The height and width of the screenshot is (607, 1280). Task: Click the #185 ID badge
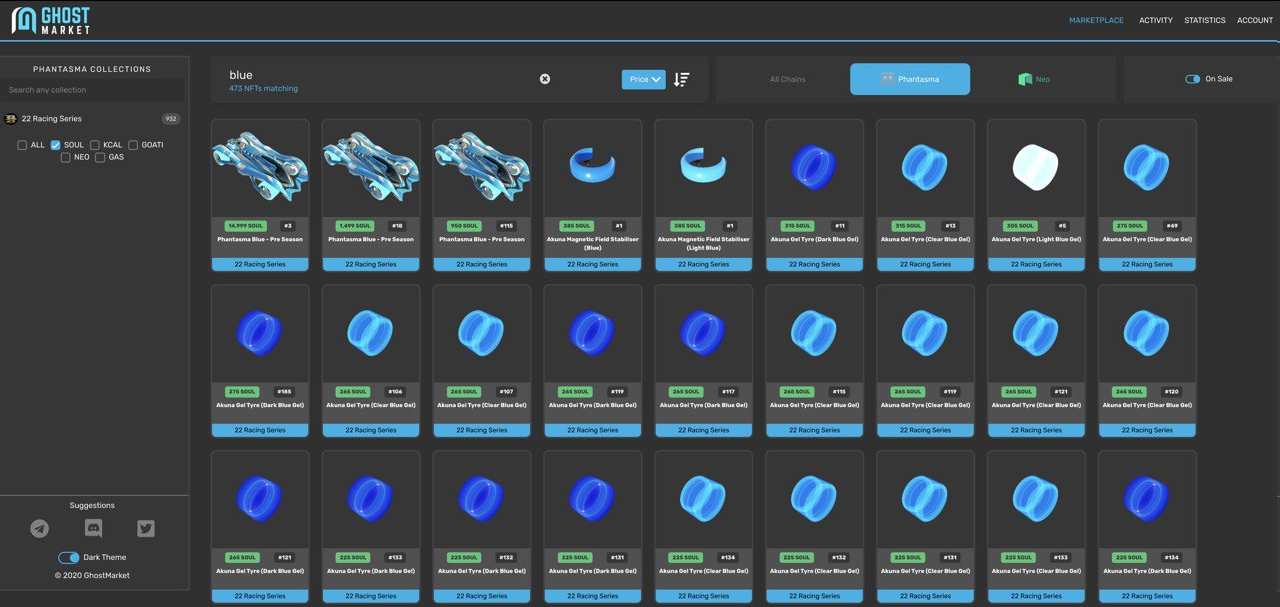[x=285, y=392]
